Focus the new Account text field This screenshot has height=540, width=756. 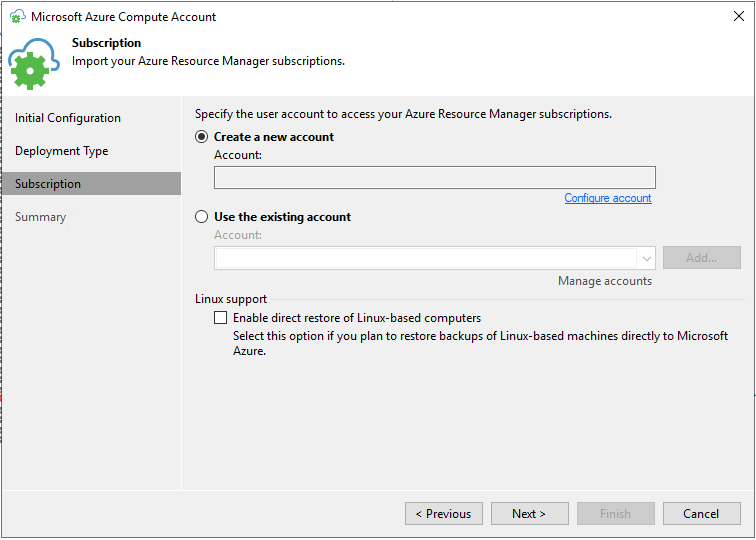click(x=434, y=178)
